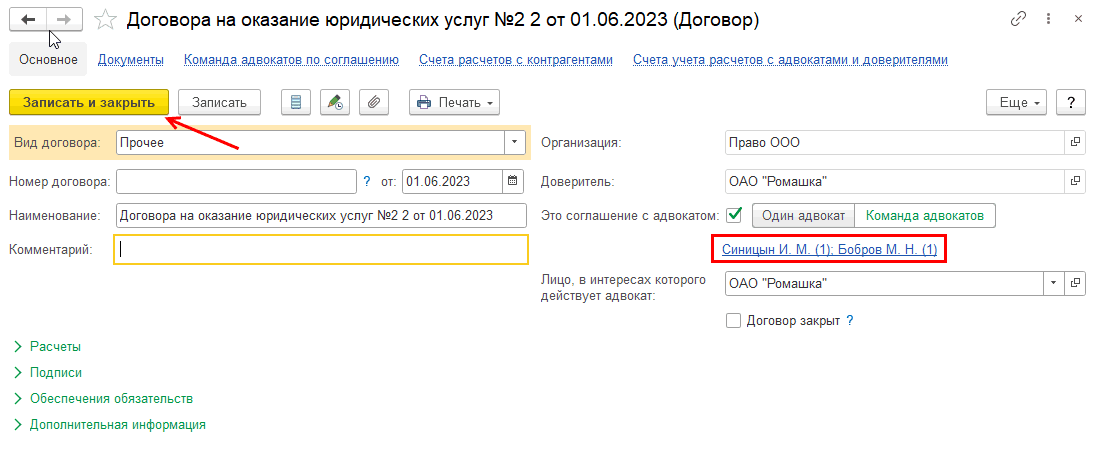Click Записать и закрыть button

(x=89, y=102)
